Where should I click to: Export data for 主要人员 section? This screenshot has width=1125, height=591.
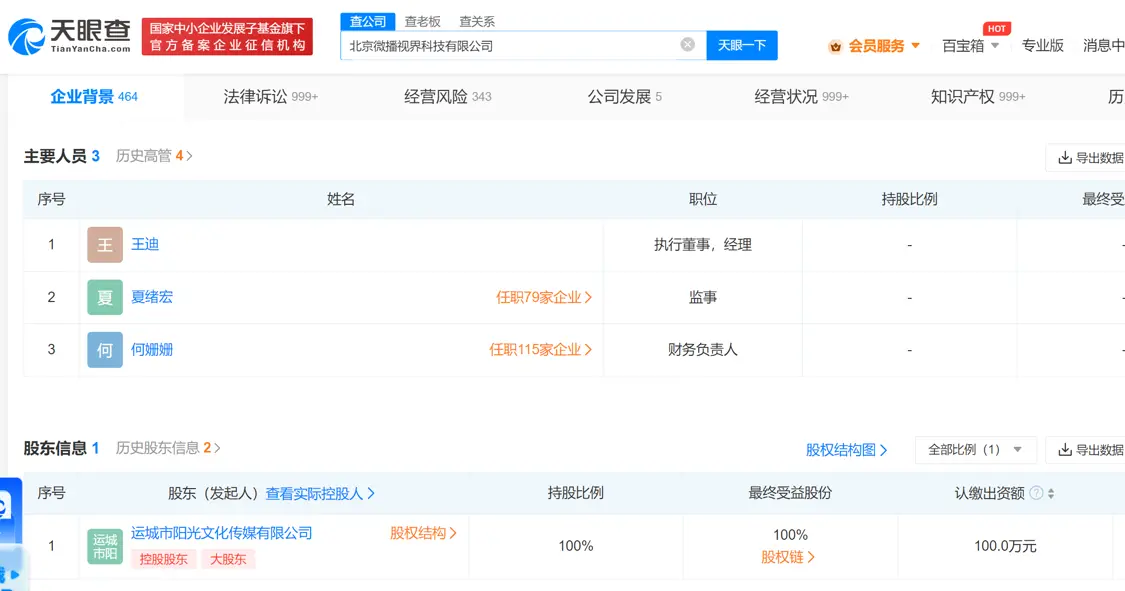click(x=1090, y=158)
